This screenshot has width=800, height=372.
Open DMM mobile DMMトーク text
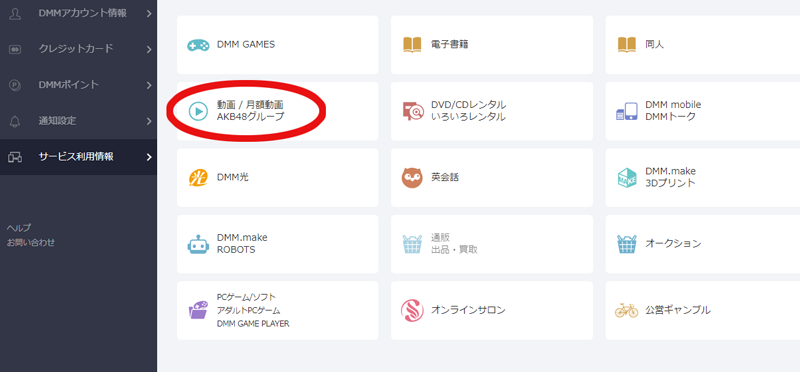pyautogui.click(x=673, y=111)
